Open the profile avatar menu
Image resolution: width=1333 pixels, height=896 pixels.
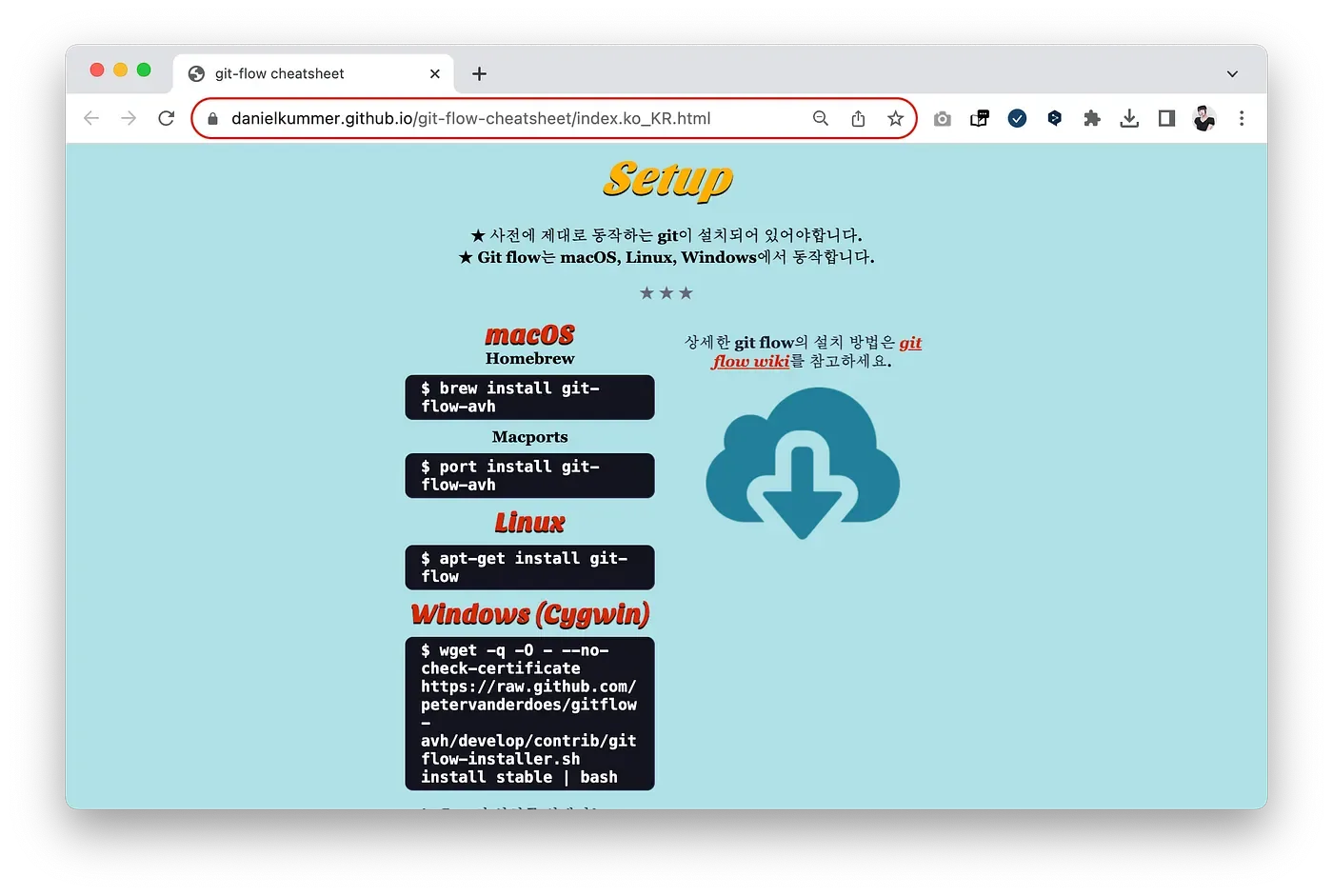tap(1204, 118)
